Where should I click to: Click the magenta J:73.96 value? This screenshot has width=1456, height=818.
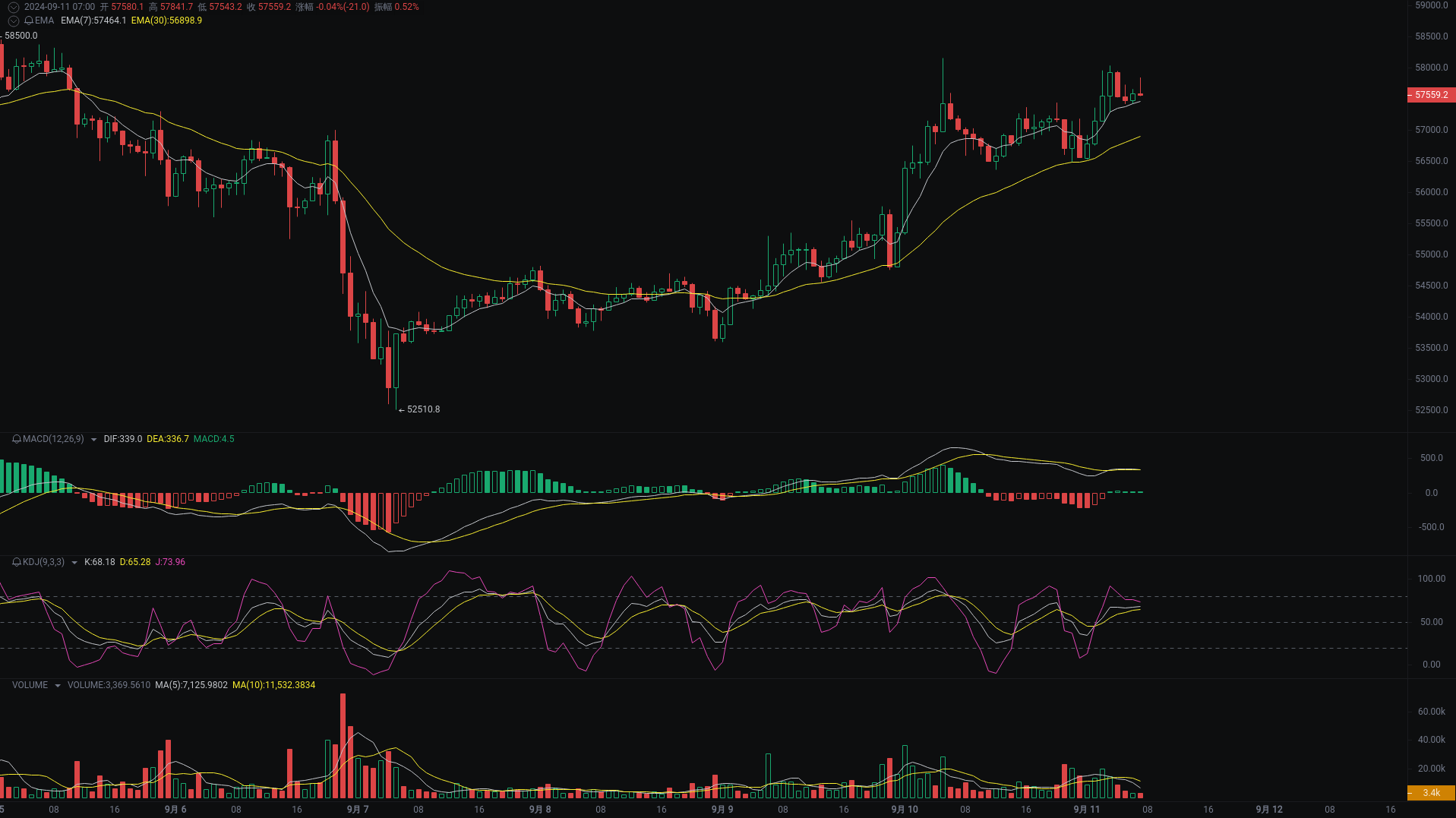tap(171, 562)
